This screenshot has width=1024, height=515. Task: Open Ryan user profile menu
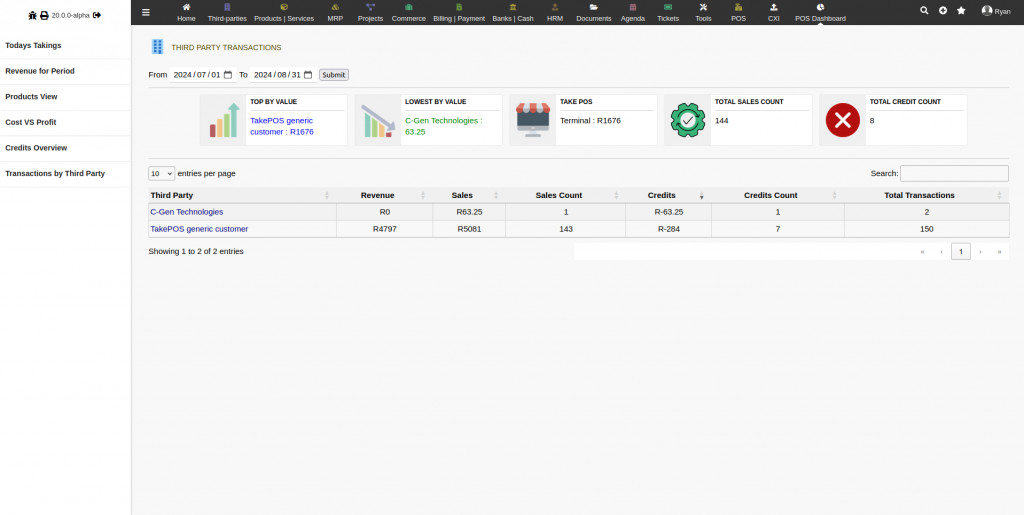click(x=995, y=11)
